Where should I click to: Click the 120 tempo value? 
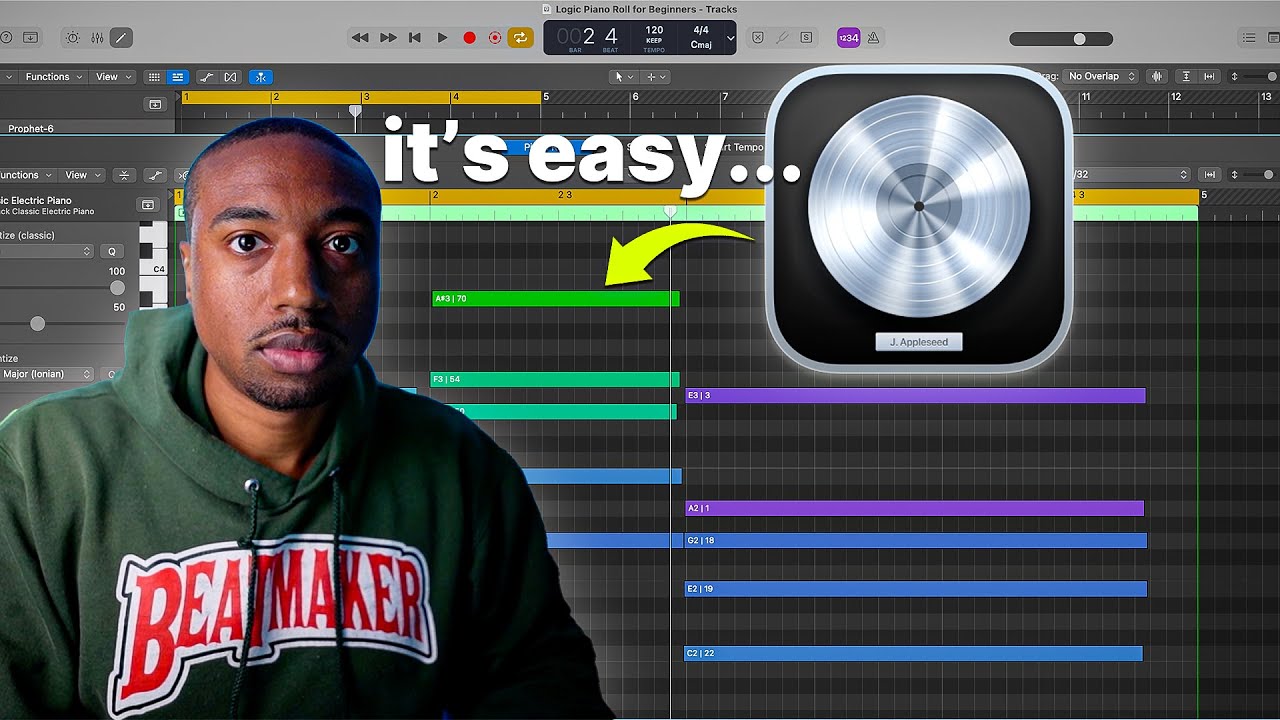pos(654,30)
